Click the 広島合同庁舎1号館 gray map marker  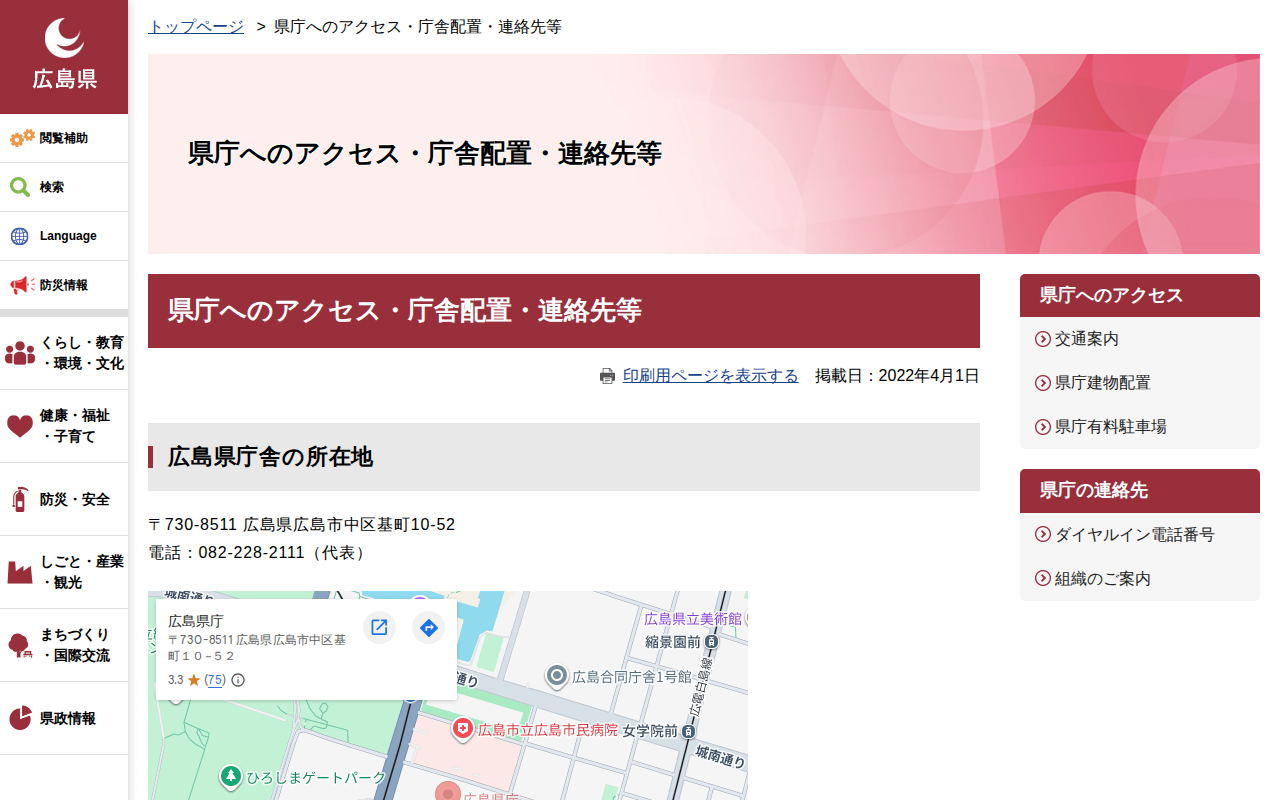(557, 677)
